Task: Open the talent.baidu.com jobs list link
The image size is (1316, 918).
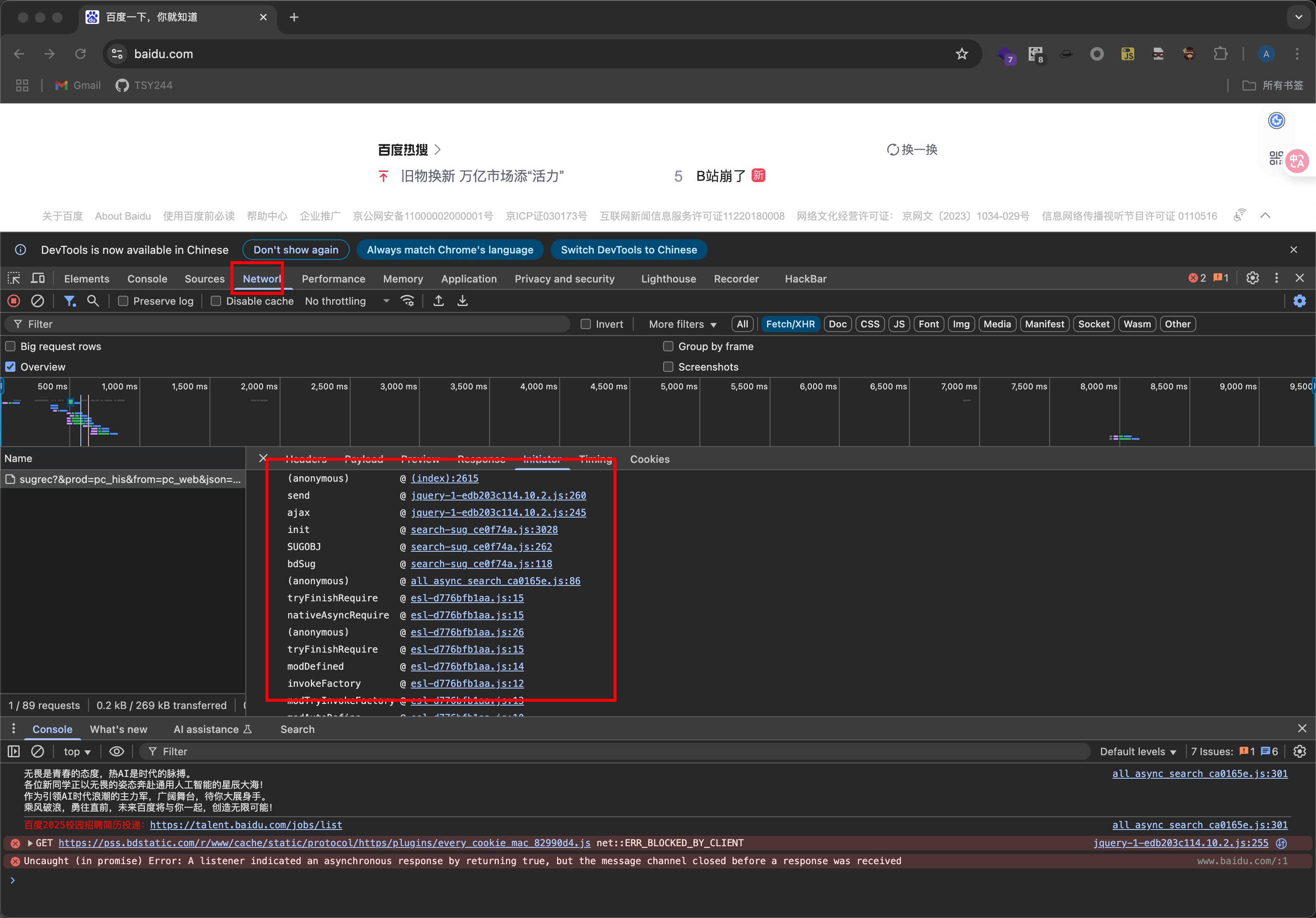Action: [x=246, y=824]
